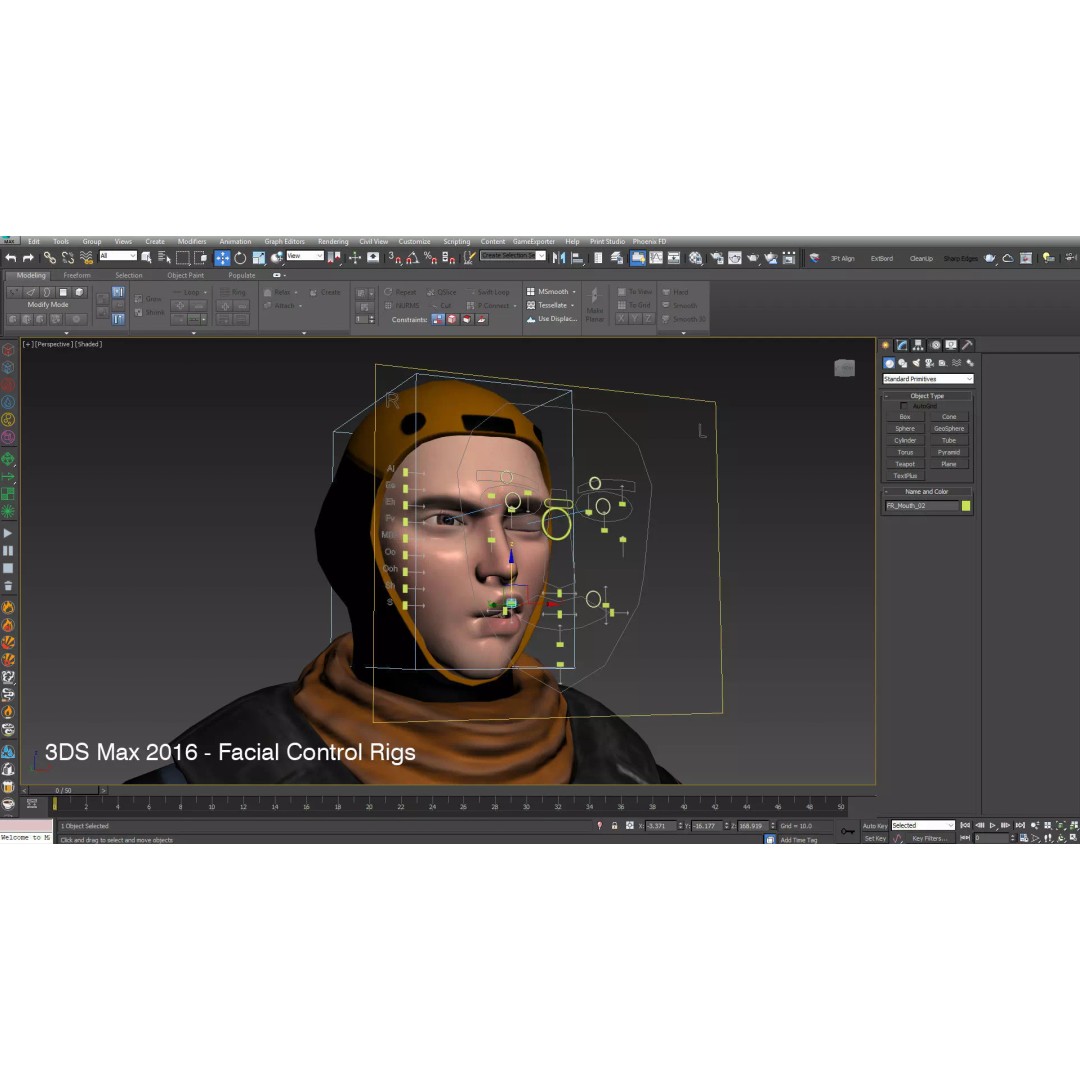Open Key Filters button
The width and height of the screenshot is (1080, 1080).
[930, 838]
